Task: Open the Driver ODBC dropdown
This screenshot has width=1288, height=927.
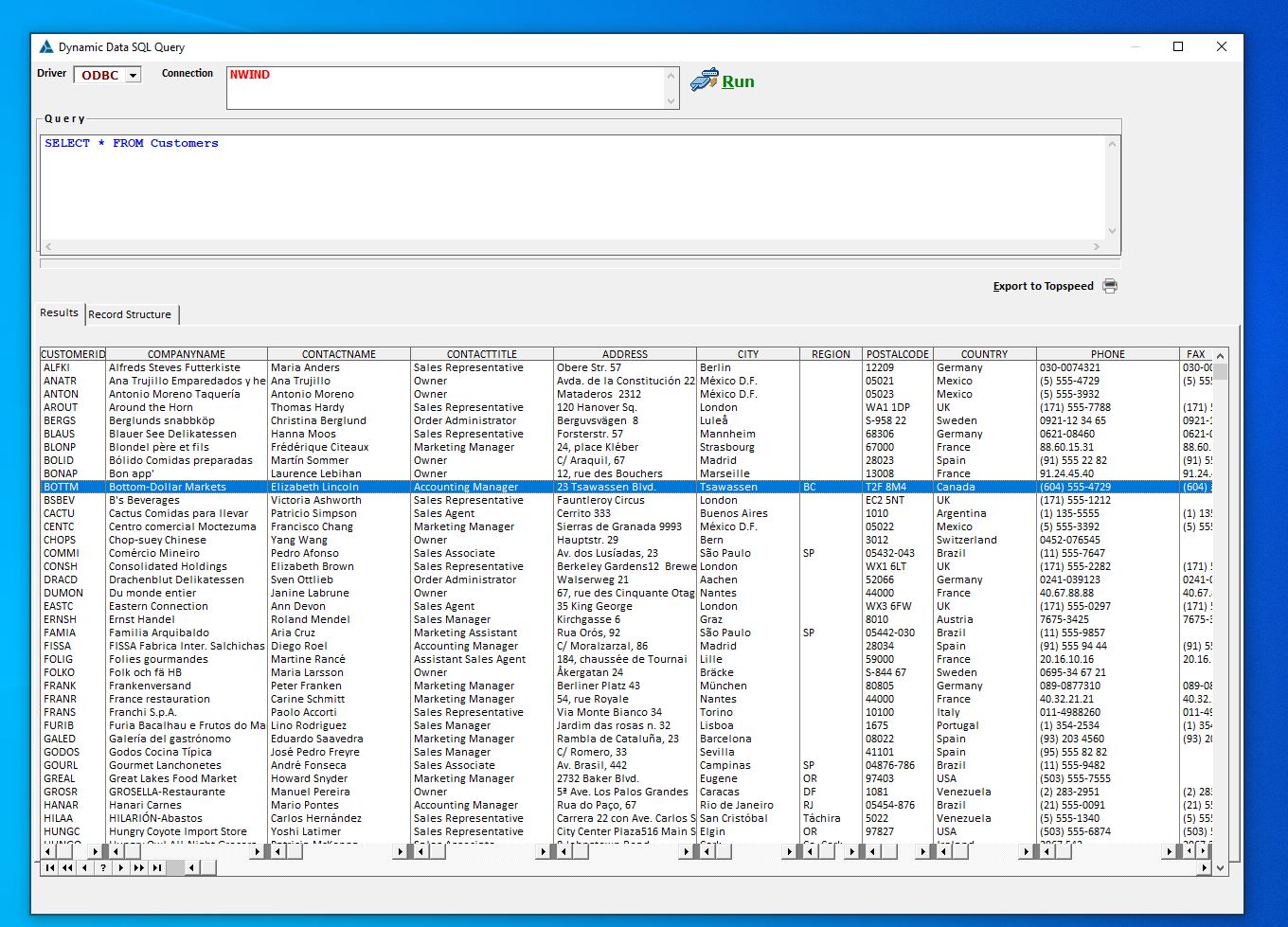Action: tap(133, 76)
